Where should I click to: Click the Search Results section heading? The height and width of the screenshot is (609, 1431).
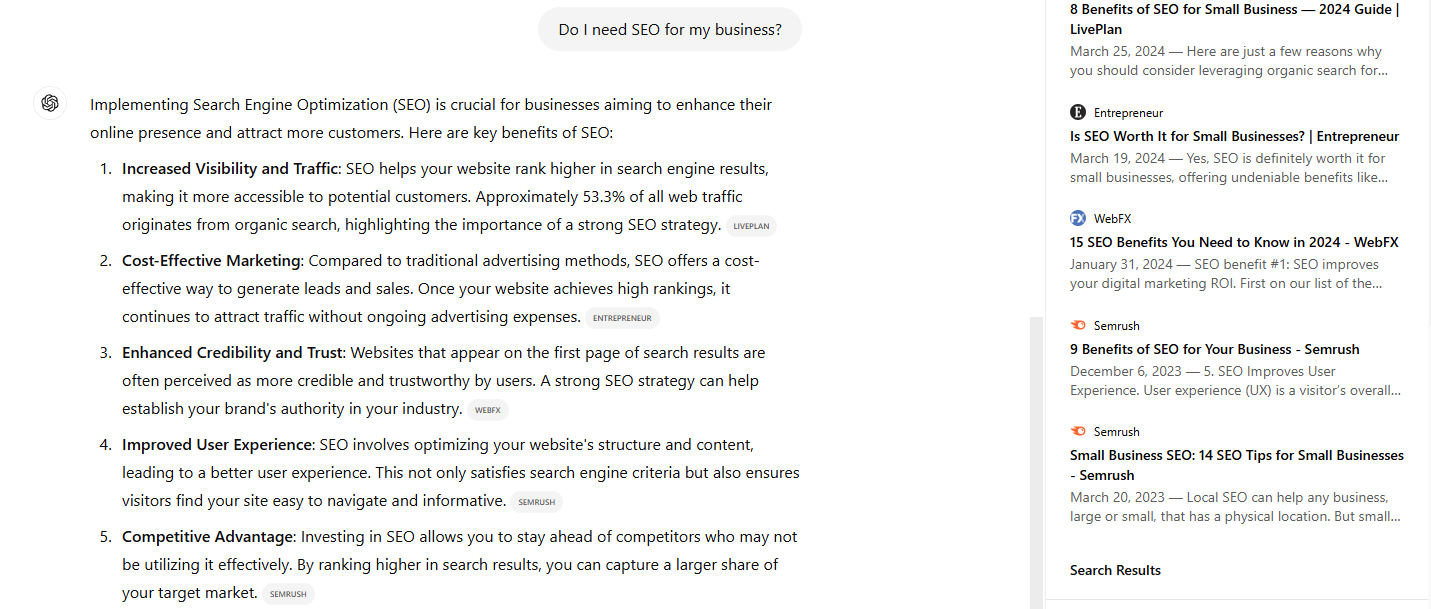coord(1115,570)
